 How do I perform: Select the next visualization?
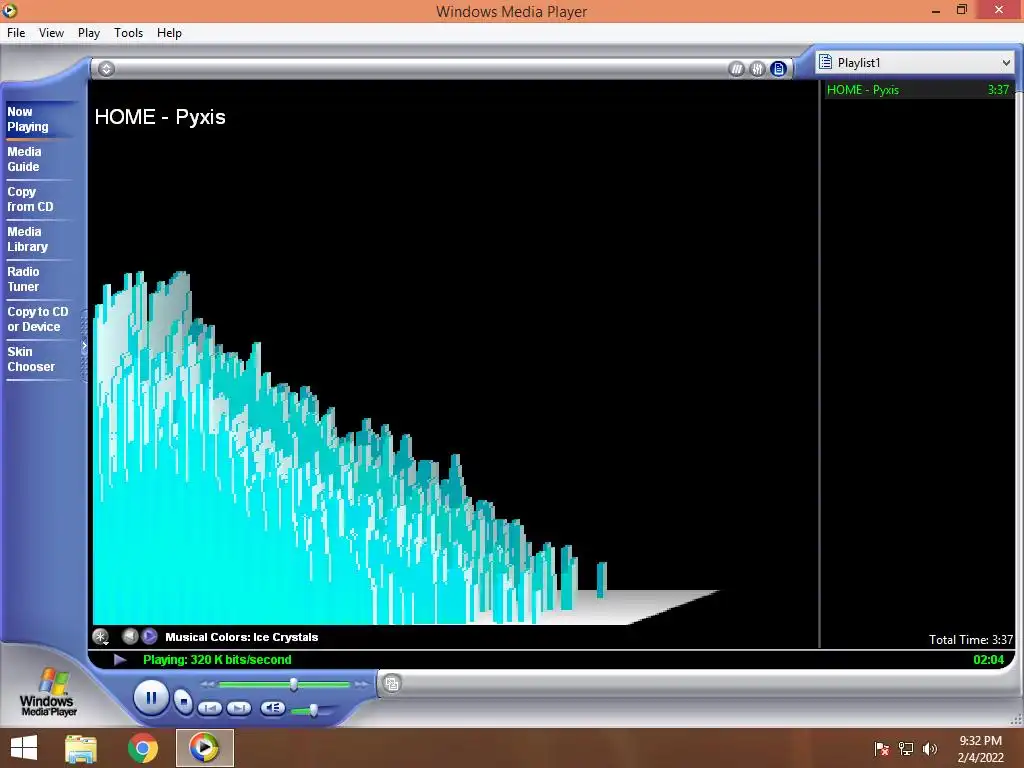point(150,635)
